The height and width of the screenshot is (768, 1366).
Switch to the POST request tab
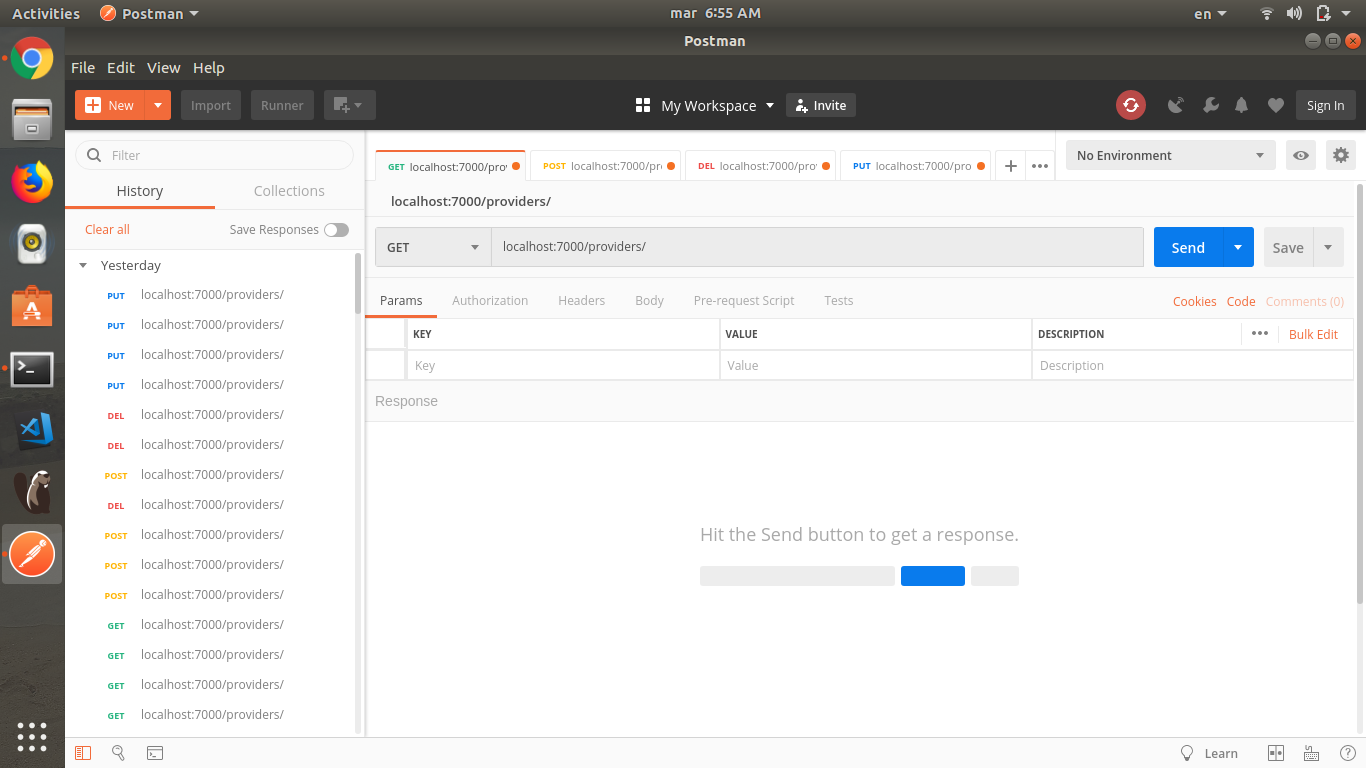coord(605,166)
